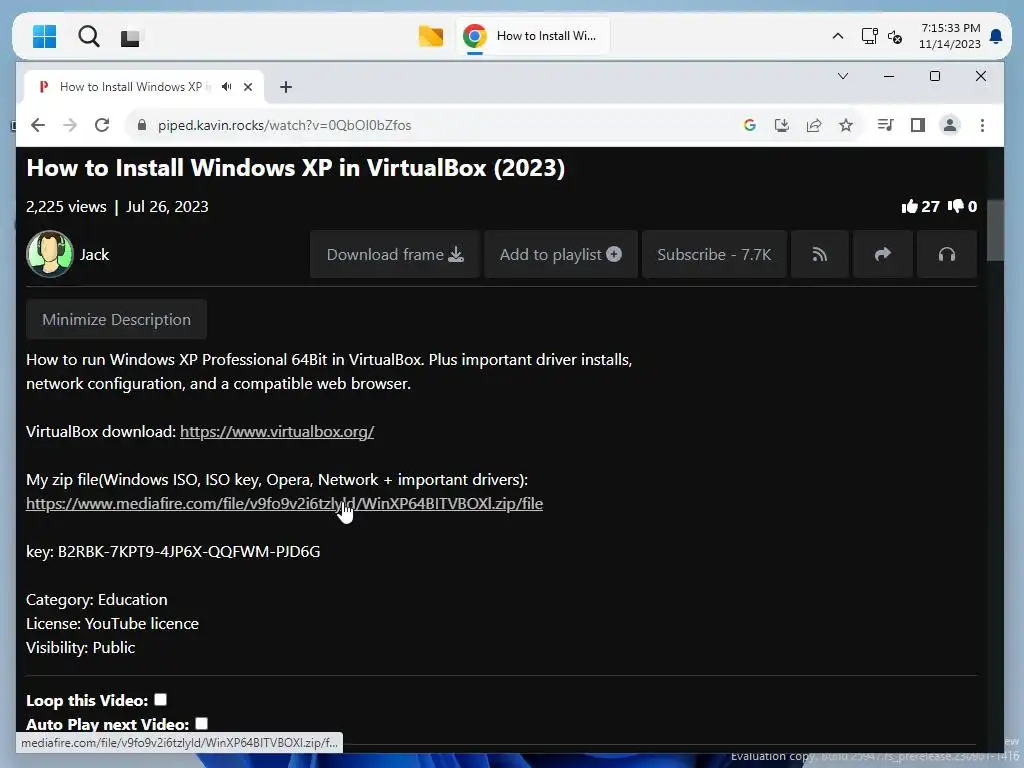Open Task View from taskbar
The width and height of the screenshot is (1024, 768).
click(130, 38)
